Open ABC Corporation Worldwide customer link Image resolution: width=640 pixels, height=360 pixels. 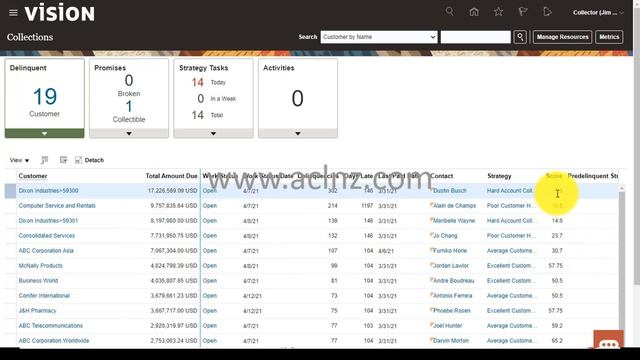click(x=53, y=341)
